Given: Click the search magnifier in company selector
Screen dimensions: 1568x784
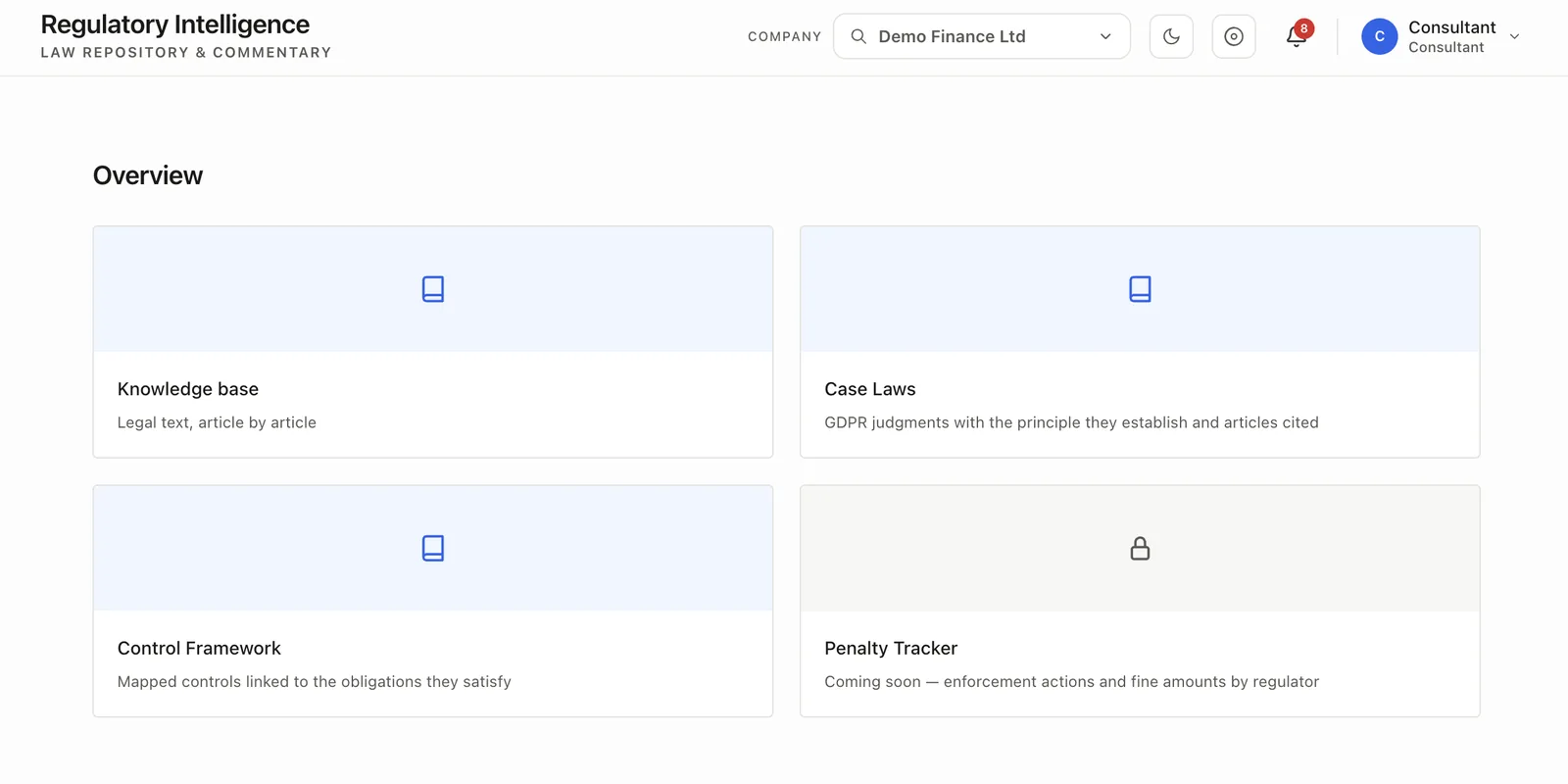Looking at the screenshot, I should point(858,36).
